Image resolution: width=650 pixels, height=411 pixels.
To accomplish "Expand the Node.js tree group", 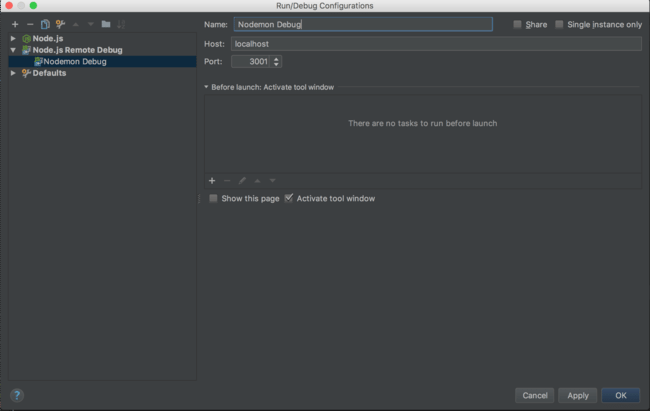I will 13,38.
